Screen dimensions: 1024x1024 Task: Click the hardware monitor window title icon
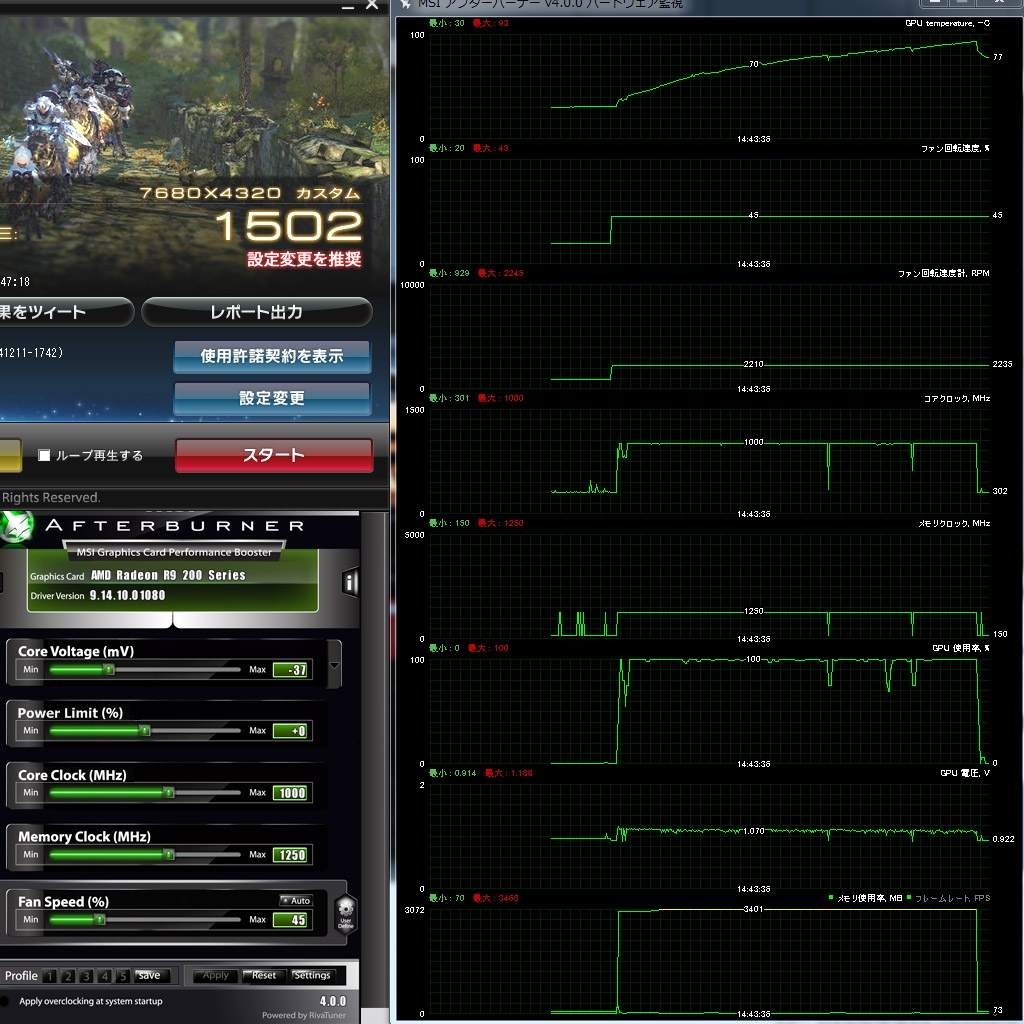(406, 4)
